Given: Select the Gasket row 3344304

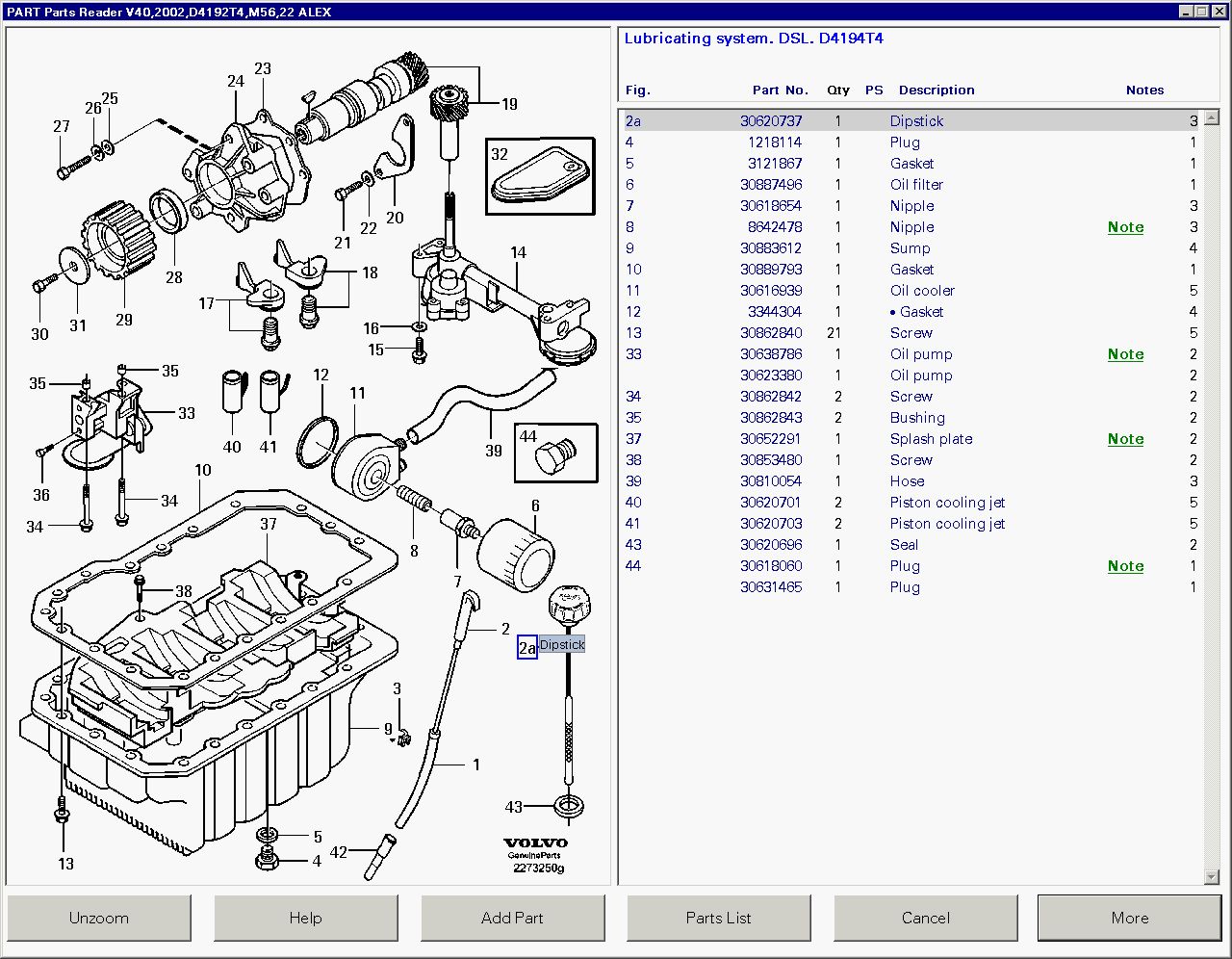Looking at the screenshot, I should point(911,312).
